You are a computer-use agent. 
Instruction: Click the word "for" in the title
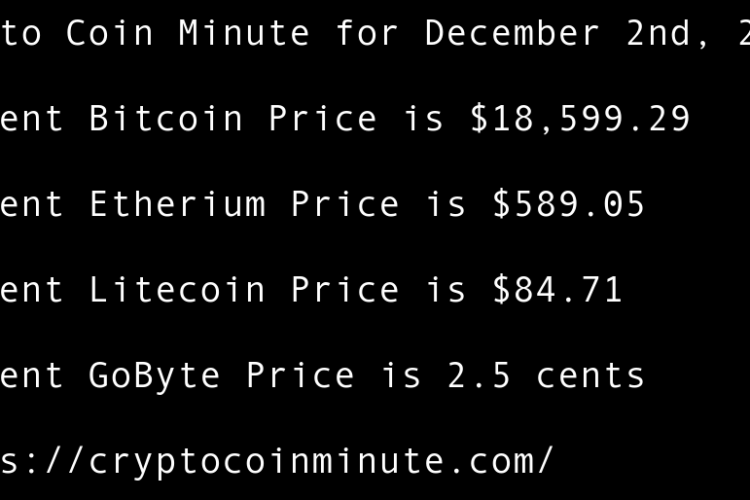pos(367,33)
